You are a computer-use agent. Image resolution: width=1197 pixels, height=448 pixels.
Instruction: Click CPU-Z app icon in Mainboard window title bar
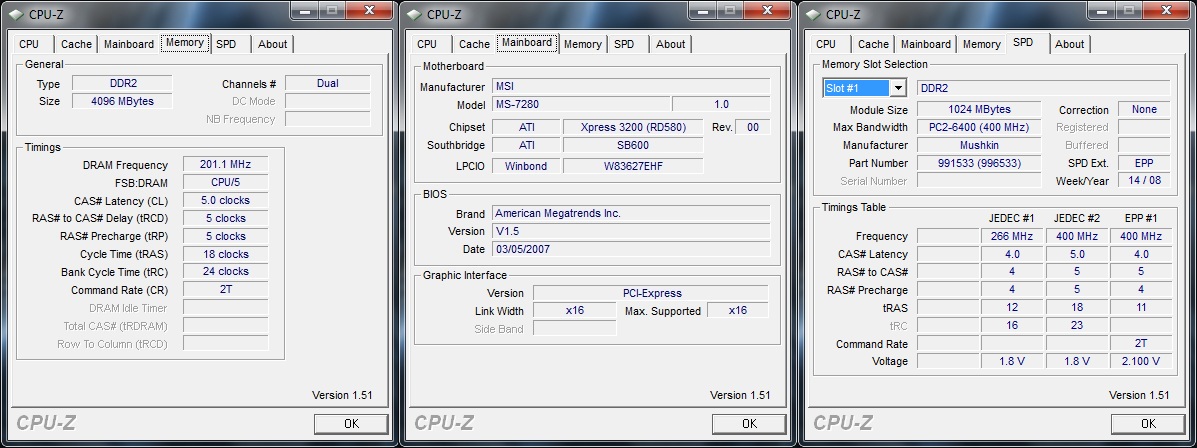(413, 13)
